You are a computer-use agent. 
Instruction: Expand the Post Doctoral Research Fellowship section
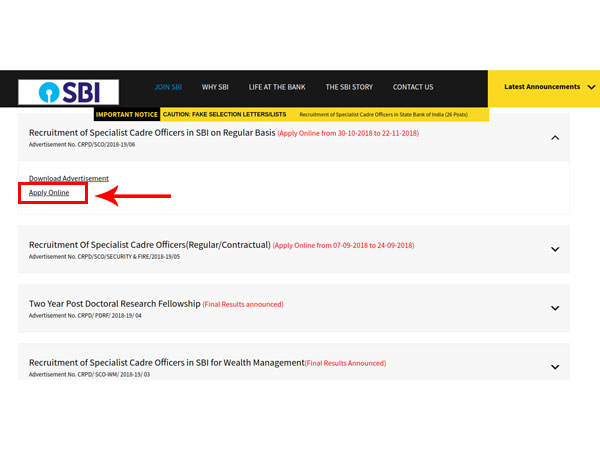pyautogui.click(x=555, y=308)
